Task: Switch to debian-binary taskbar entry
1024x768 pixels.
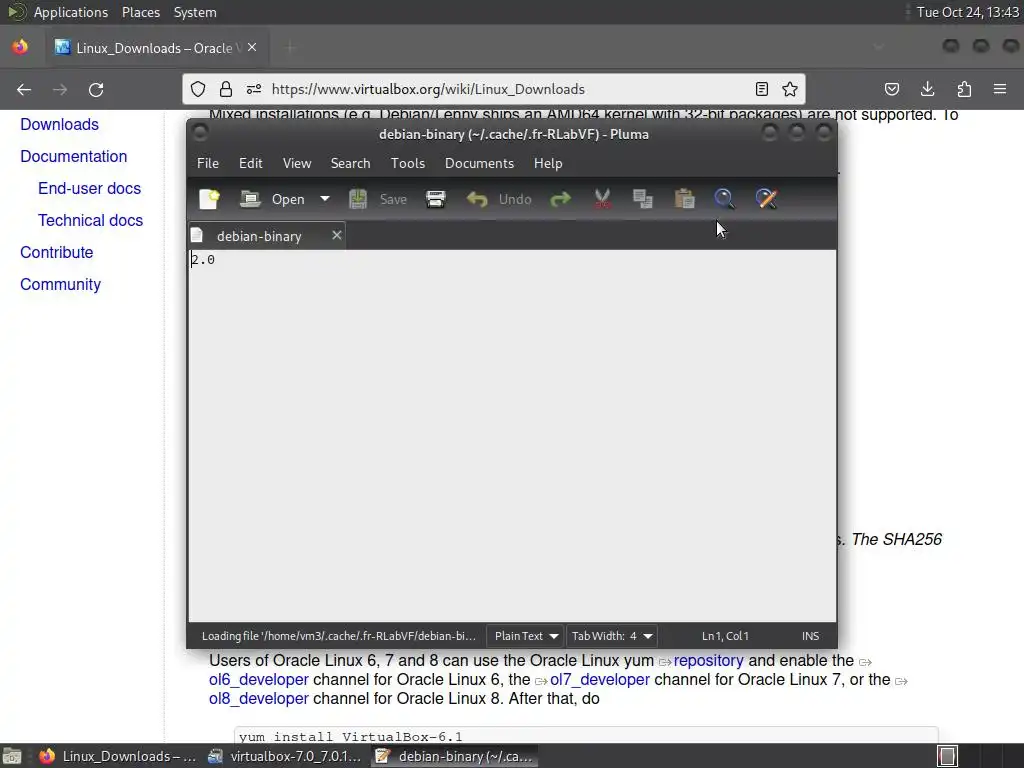Action: tap(455, 756)
